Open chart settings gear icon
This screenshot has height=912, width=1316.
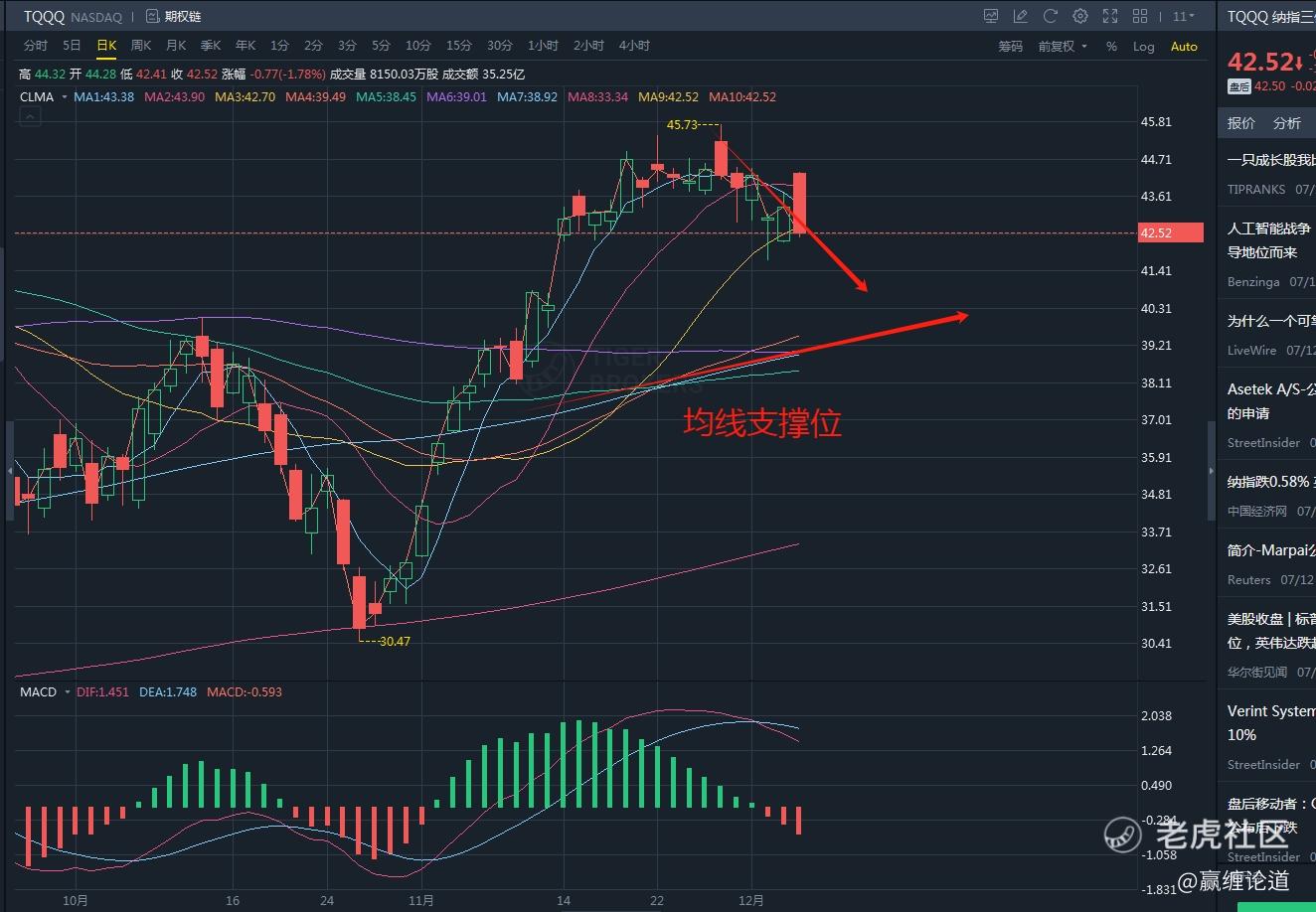(x=1080, y=16)
